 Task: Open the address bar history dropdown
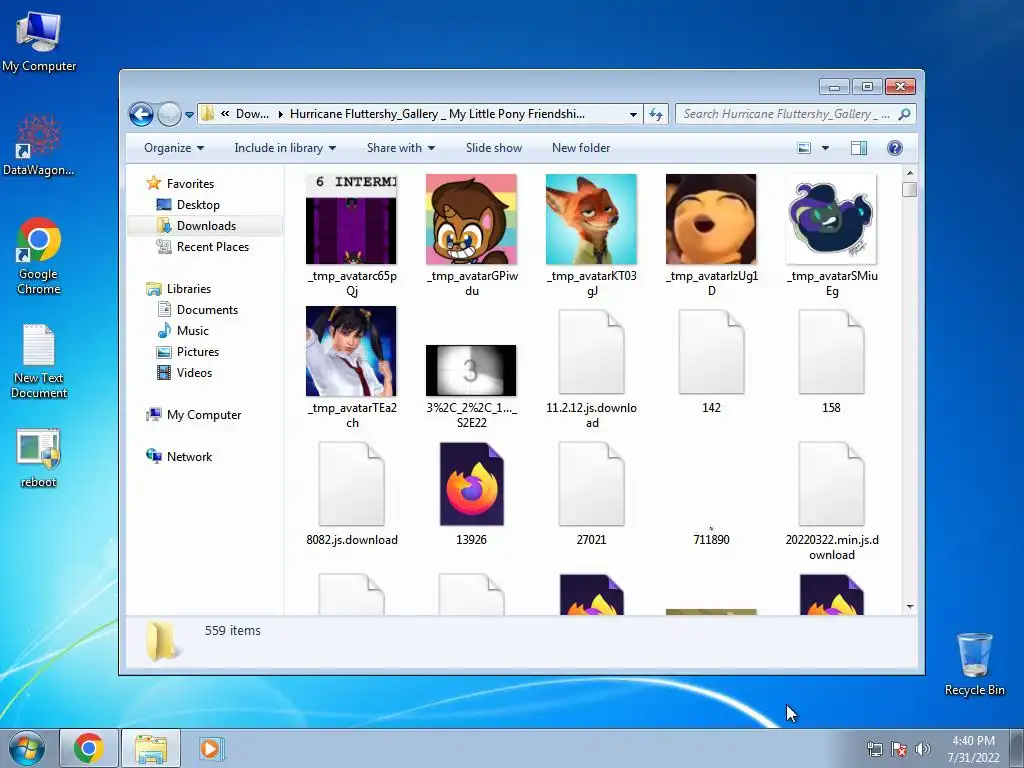point(633,114)
